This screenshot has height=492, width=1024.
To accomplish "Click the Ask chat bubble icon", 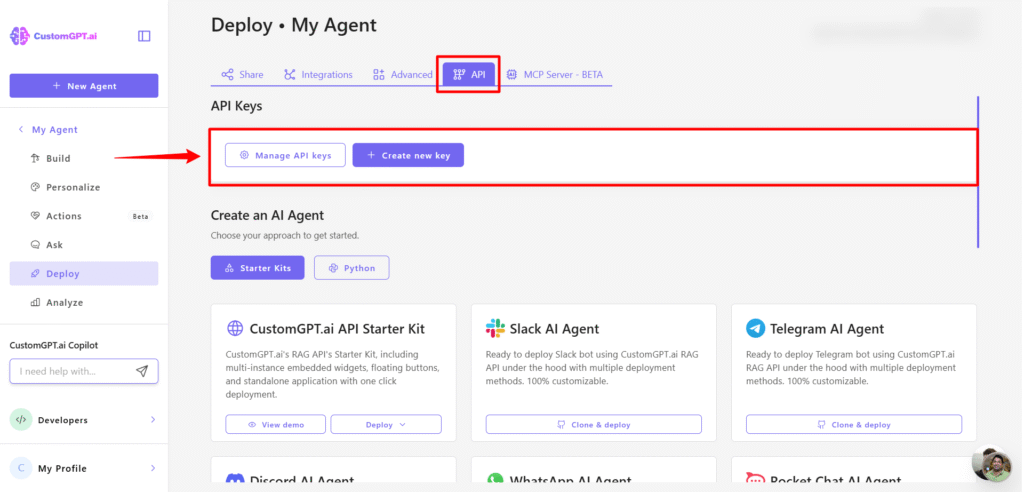I will [x=35, y=244].
